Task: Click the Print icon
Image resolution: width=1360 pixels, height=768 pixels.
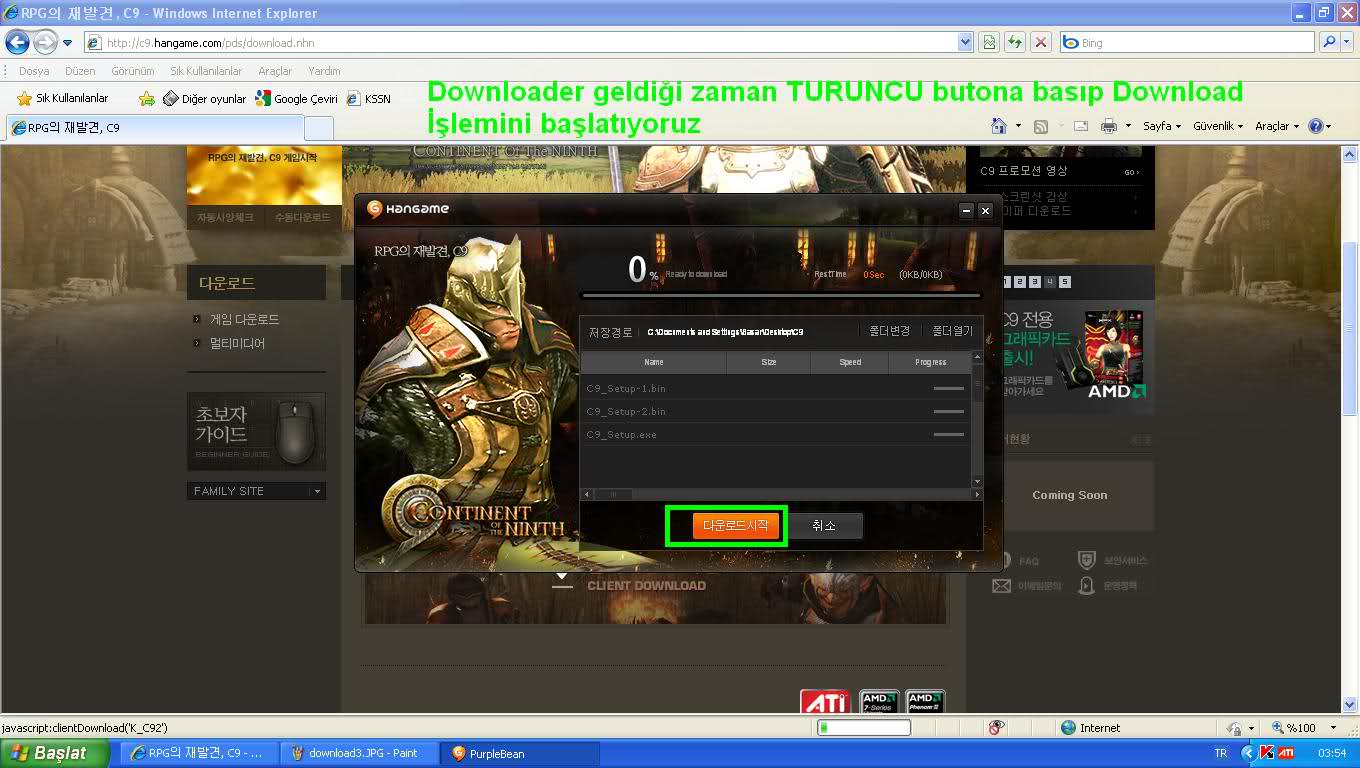Action: (x=1108, y=126)
